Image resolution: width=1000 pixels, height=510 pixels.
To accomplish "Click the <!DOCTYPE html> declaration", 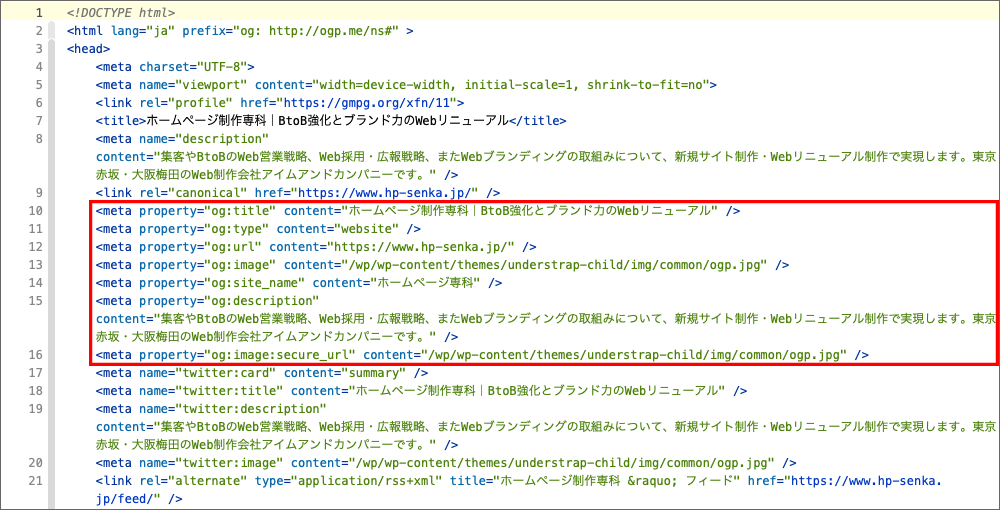I will point(121,13).
